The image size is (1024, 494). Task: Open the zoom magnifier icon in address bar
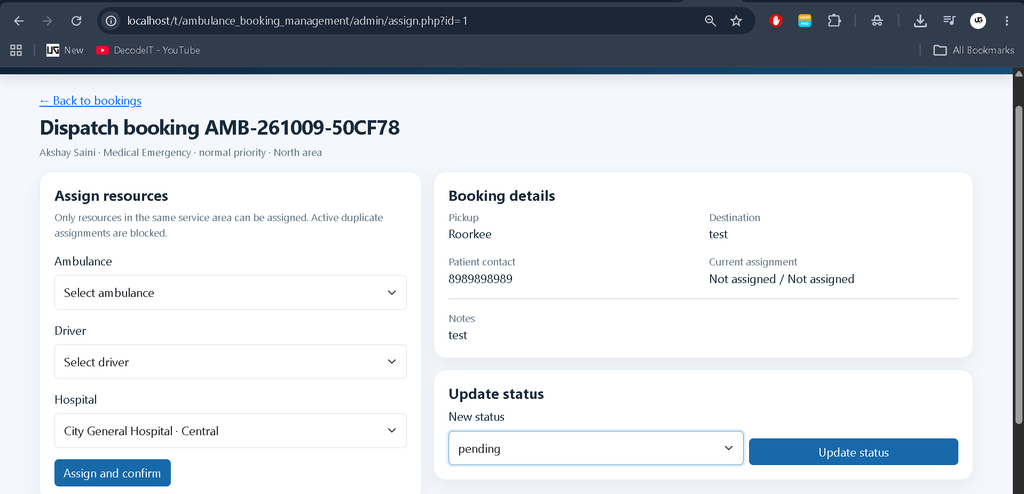(710, 21)
